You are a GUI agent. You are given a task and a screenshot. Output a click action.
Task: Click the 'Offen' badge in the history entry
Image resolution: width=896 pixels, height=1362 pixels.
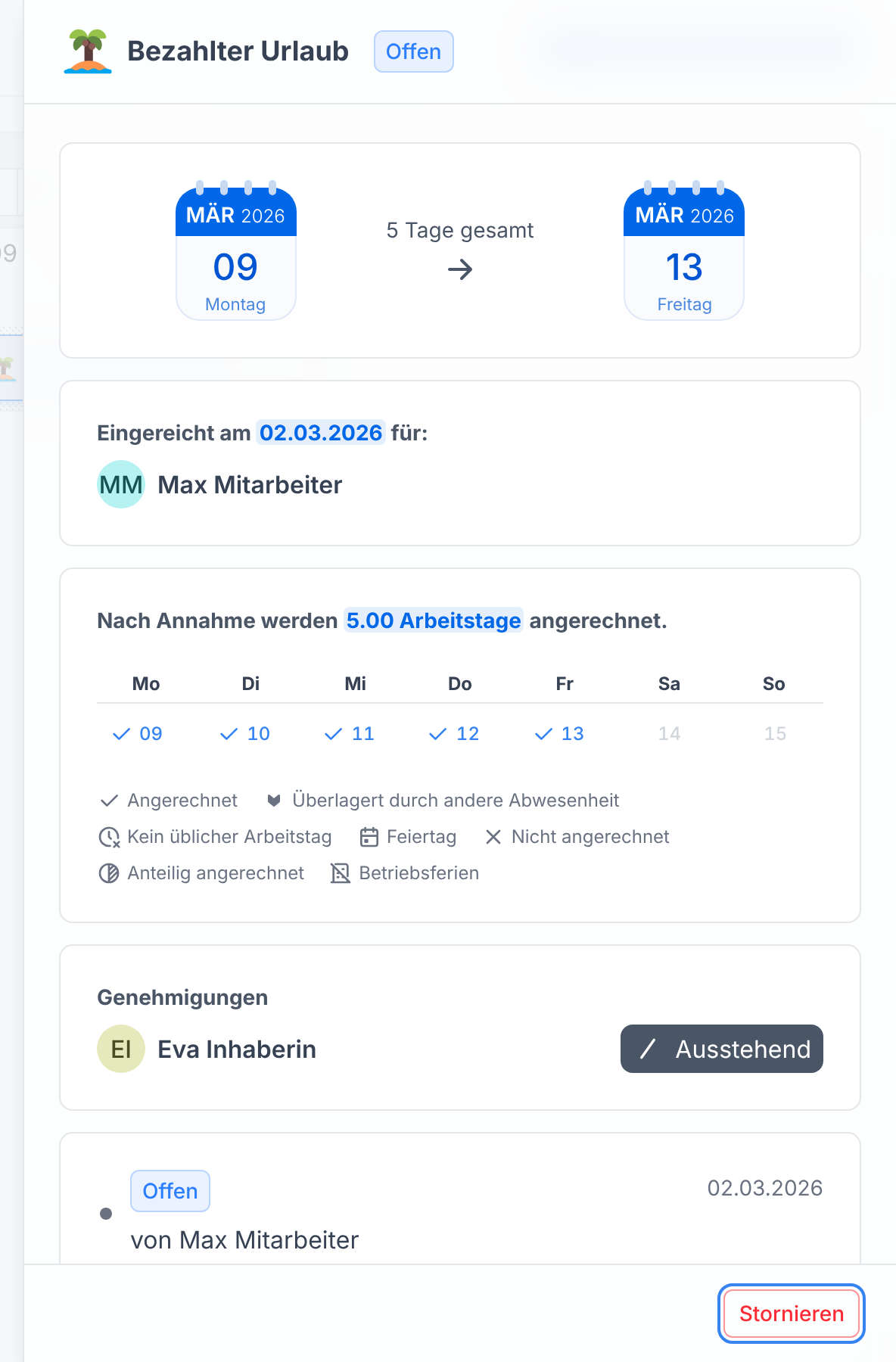(170, 1191)
